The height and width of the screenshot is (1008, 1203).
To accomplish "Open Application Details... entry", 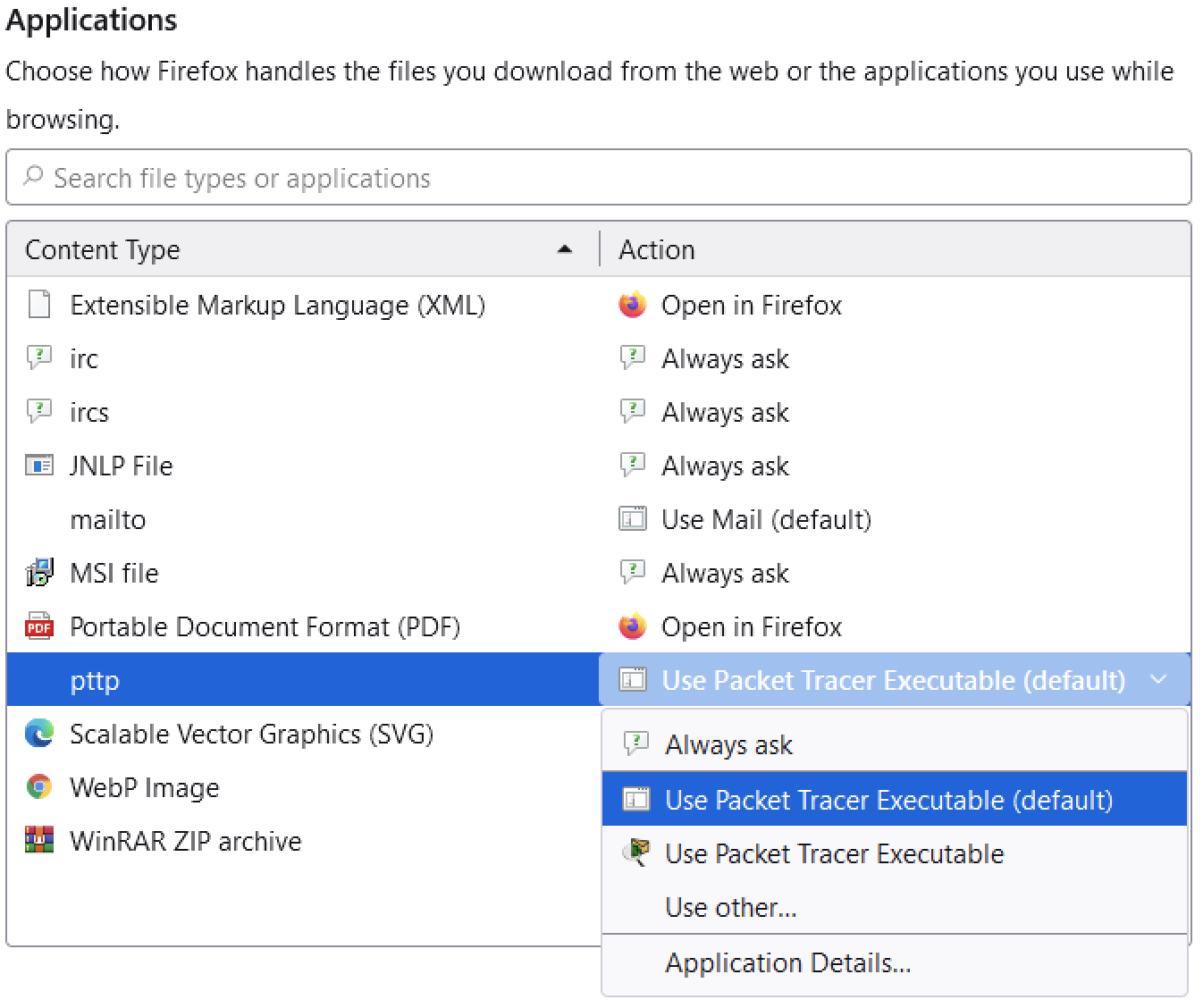I will coord(895,963).
